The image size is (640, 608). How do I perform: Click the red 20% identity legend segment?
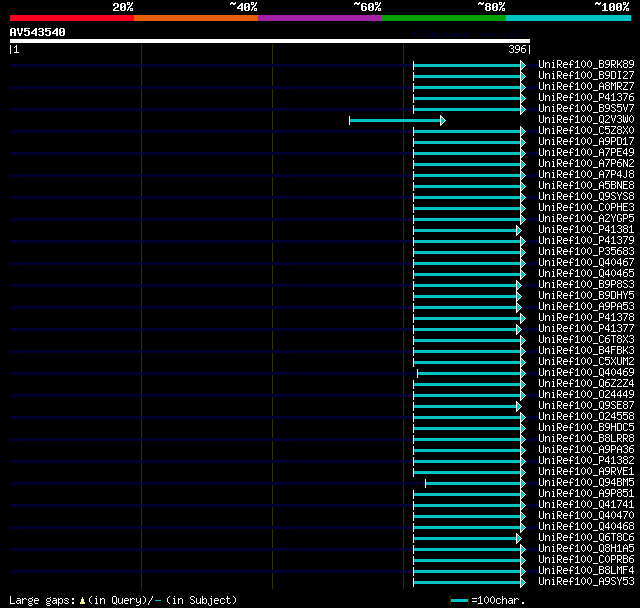(72, 18)
